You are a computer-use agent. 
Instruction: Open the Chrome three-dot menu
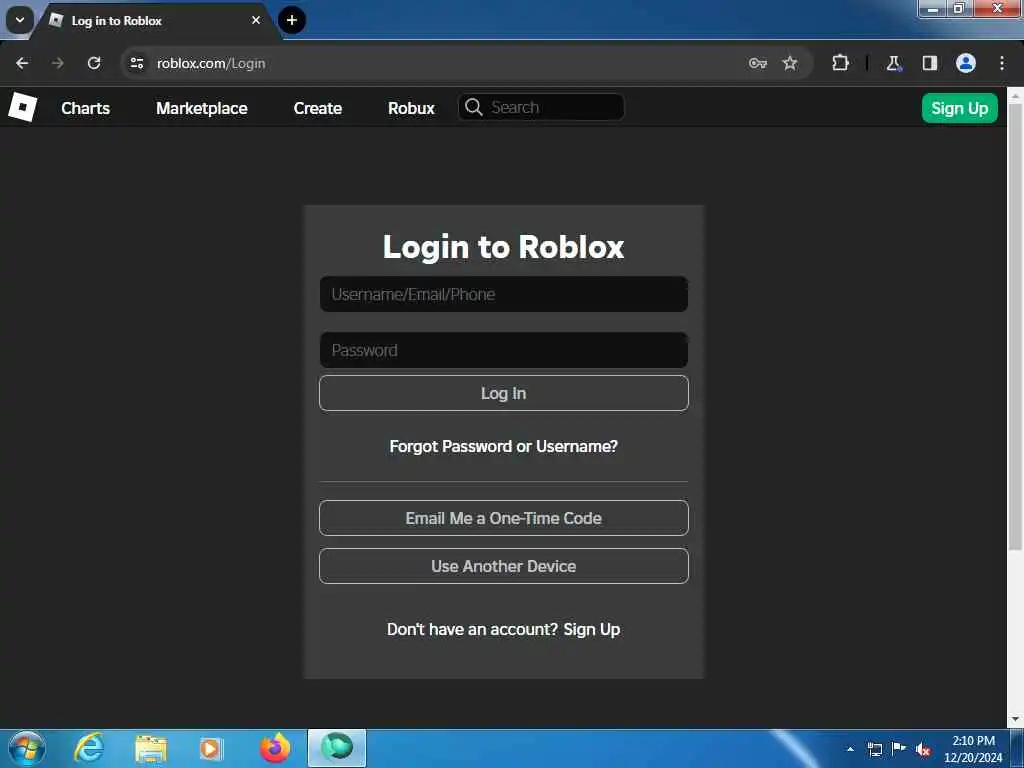[1002, 63]
